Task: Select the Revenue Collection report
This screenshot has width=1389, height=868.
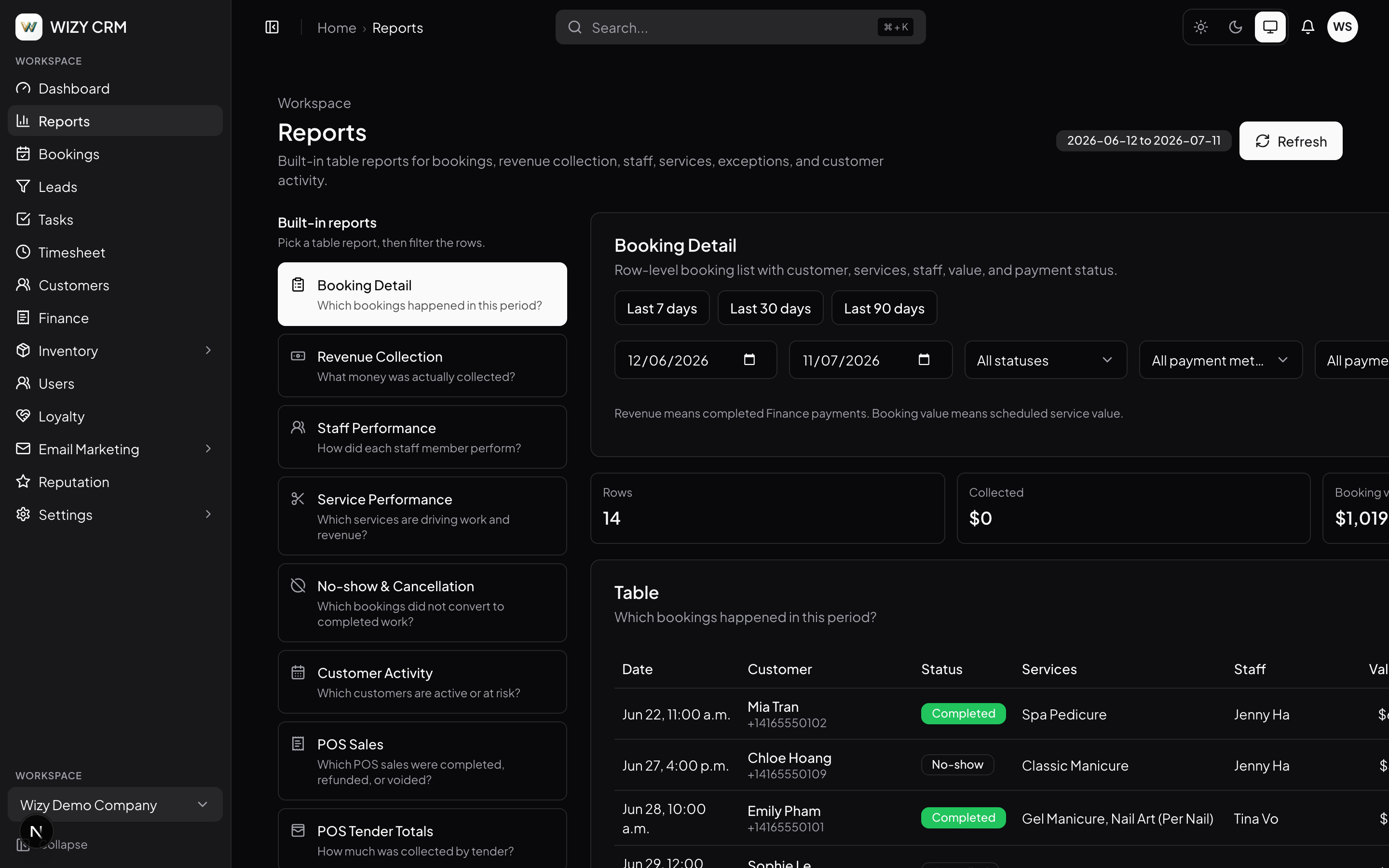Action: (x=422, y=366)
